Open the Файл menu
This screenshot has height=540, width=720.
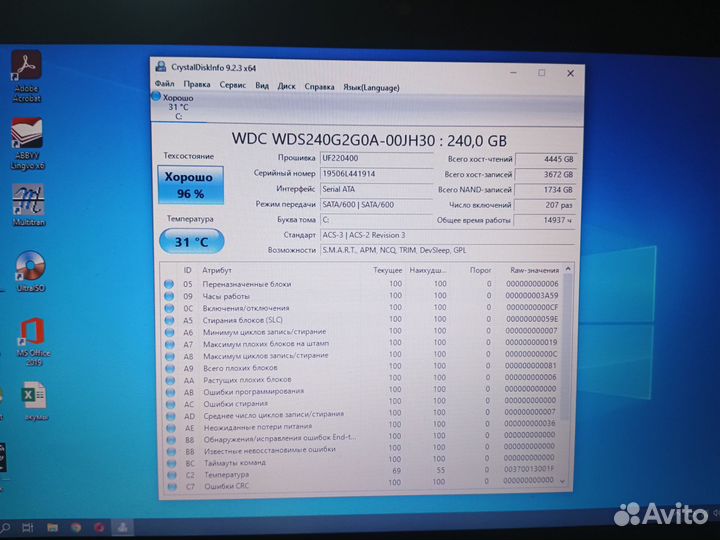pos(164,86)
